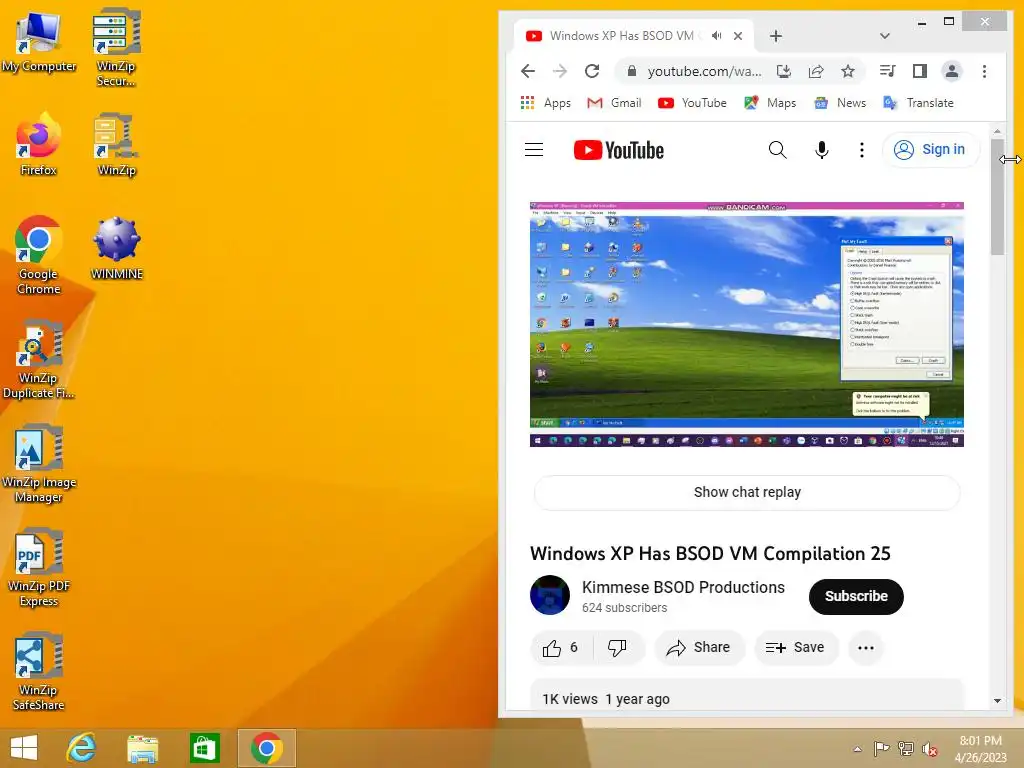Click the YouTube logo
The width and height of the screenshot is (1024, 768).
coord(618,150)
